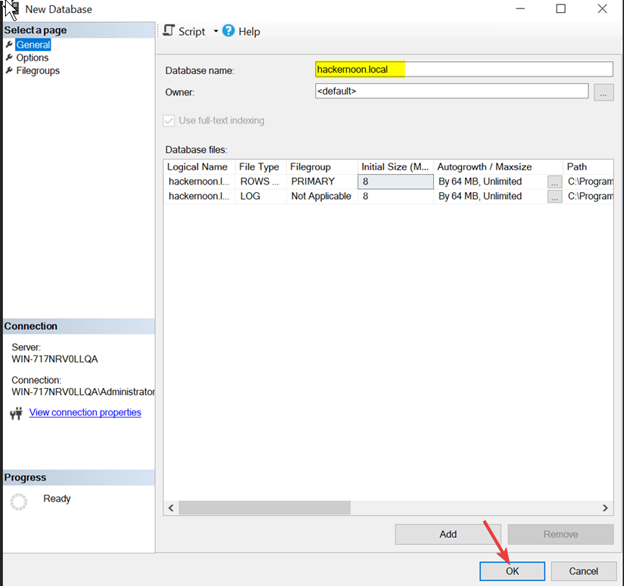
Task: Click the Database name input field
Action: 464,69
